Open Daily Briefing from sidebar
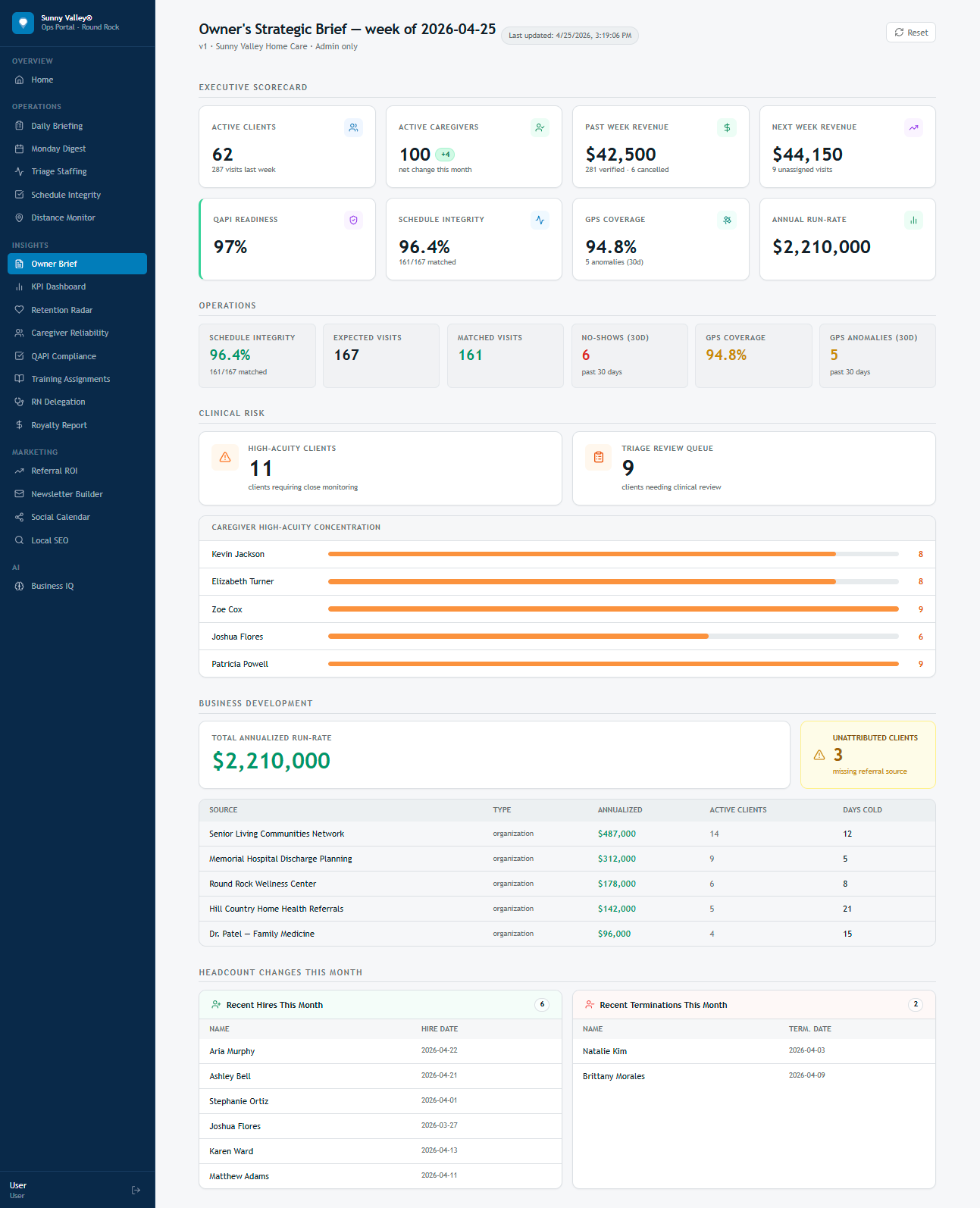This screenshot has height=1208, width=980. (x=57, y=126)
